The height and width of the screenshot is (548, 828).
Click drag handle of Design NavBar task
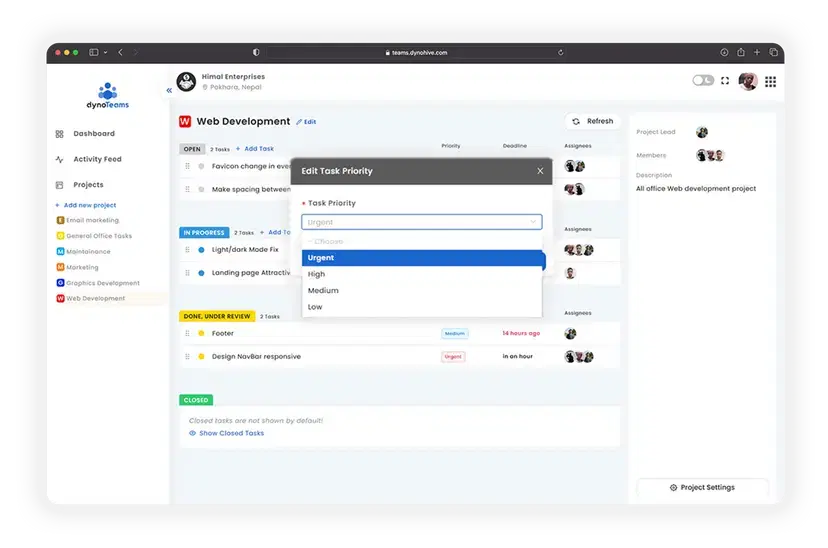[187, 357]
